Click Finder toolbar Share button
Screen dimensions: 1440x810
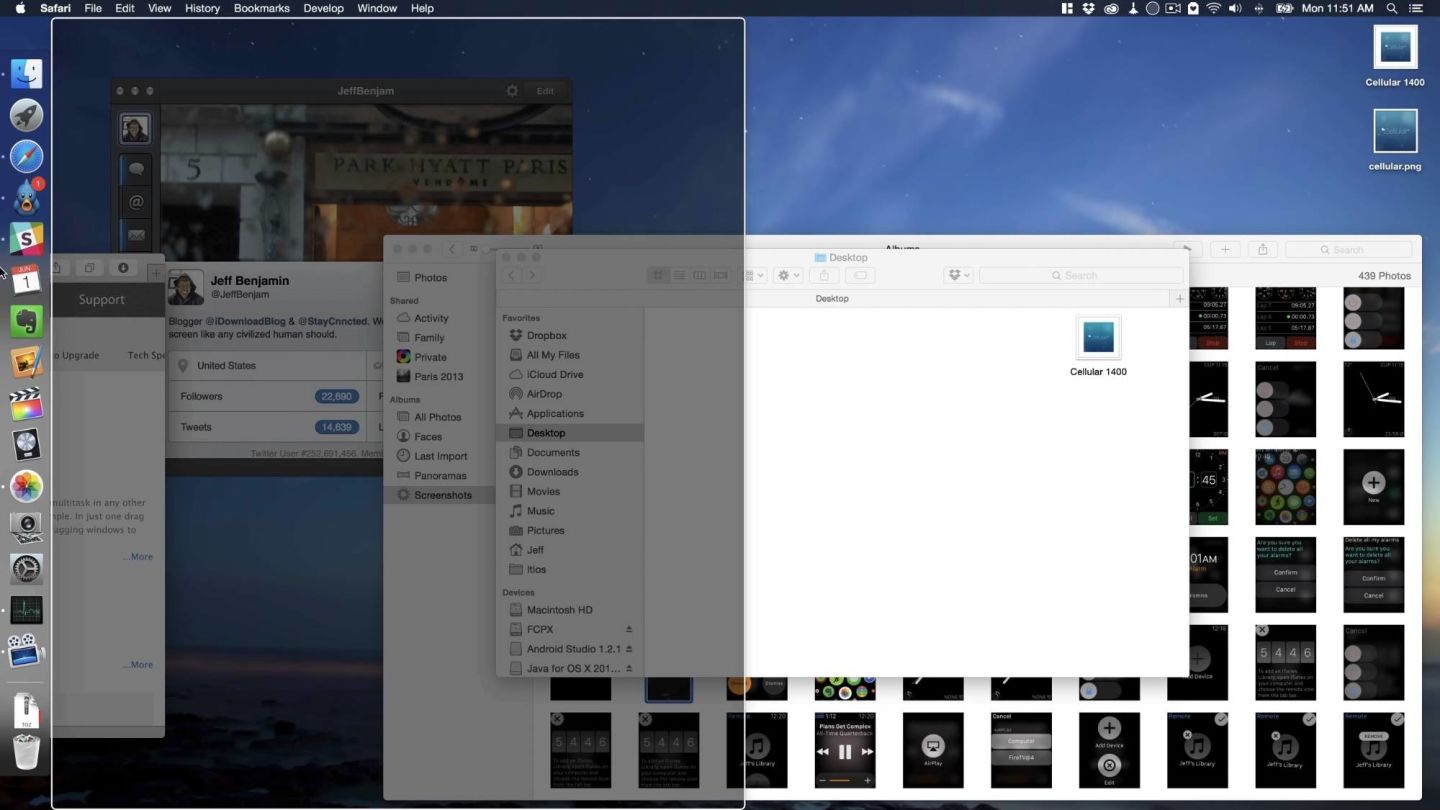pyautogui.click(x=824, y=275)
